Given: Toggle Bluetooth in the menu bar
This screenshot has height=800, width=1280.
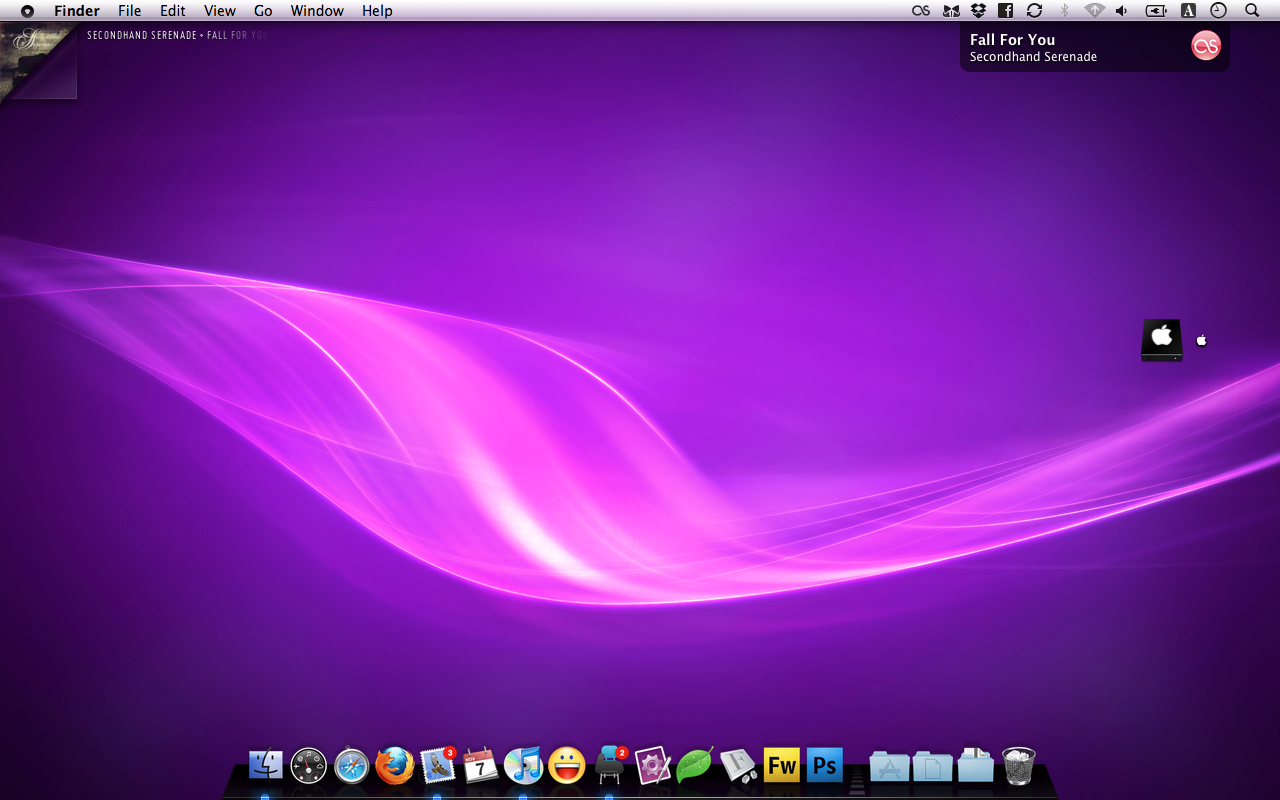Looking at the screenshot, I should 1064,10.
